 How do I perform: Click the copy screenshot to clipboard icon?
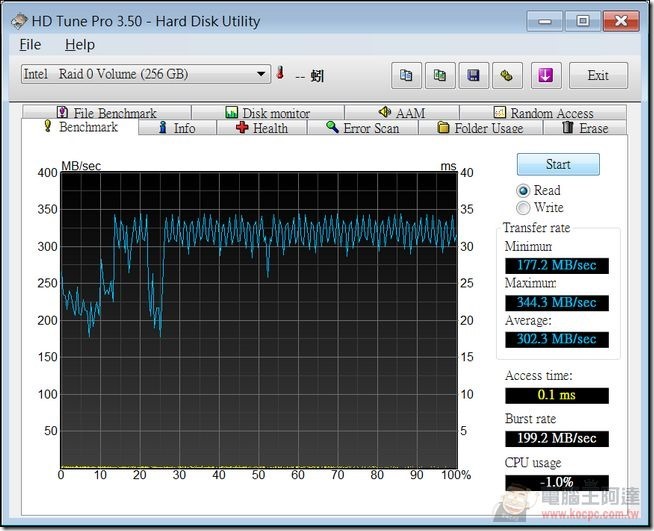(440, 75)
